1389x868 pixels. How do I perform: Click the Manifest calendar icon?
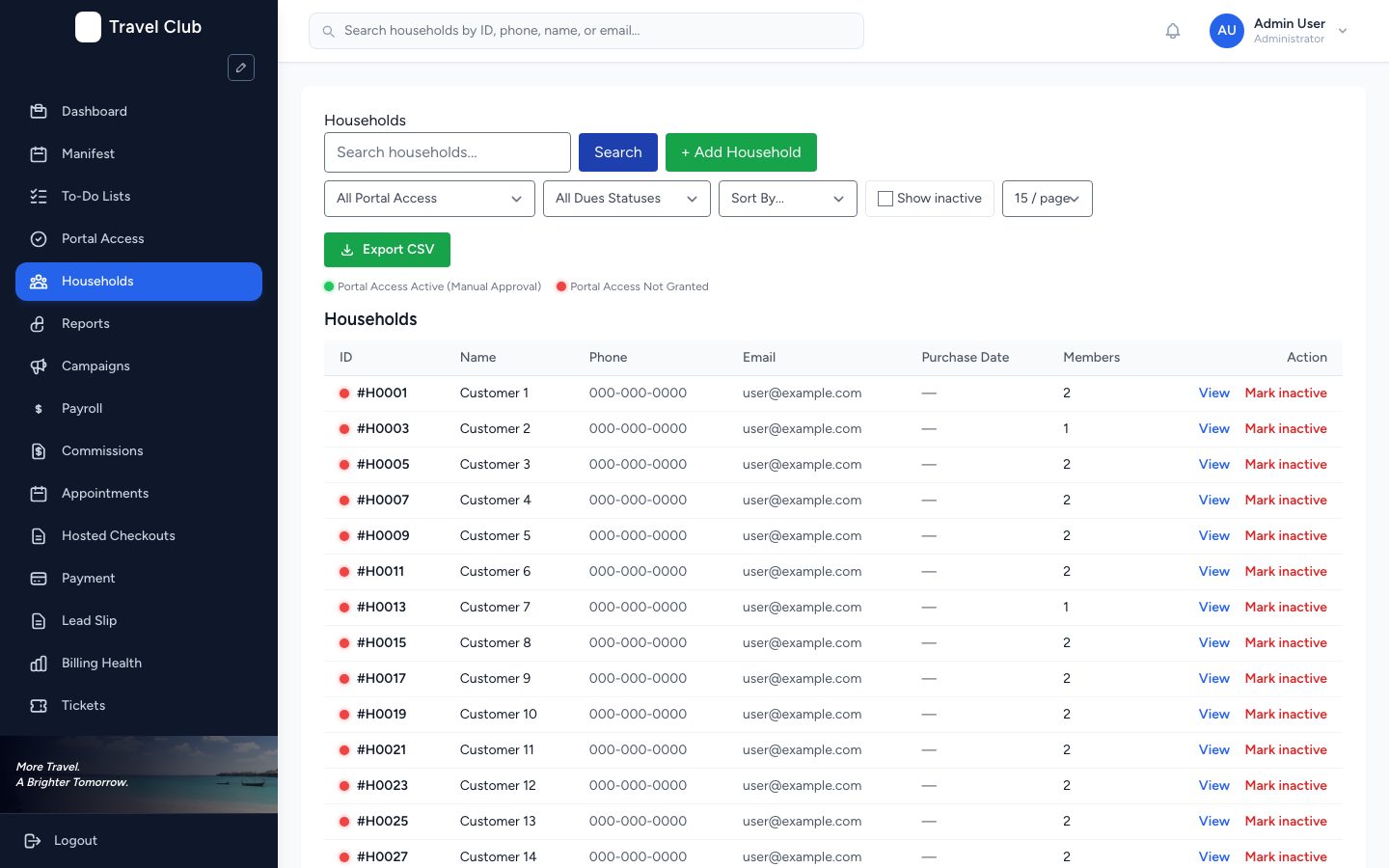(39, 153)
